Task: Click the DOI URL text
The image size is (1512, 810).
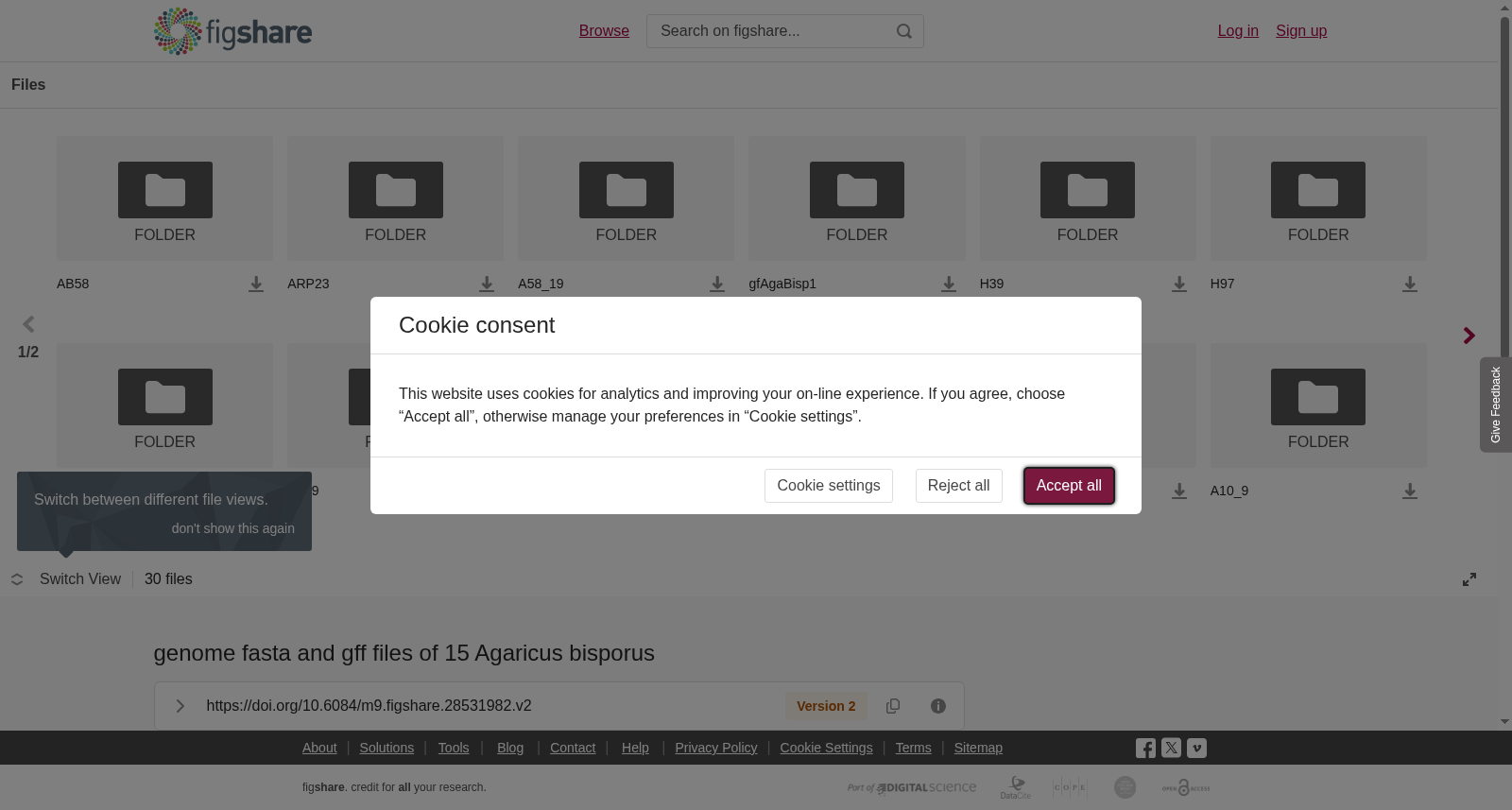Action: (369, 706)
